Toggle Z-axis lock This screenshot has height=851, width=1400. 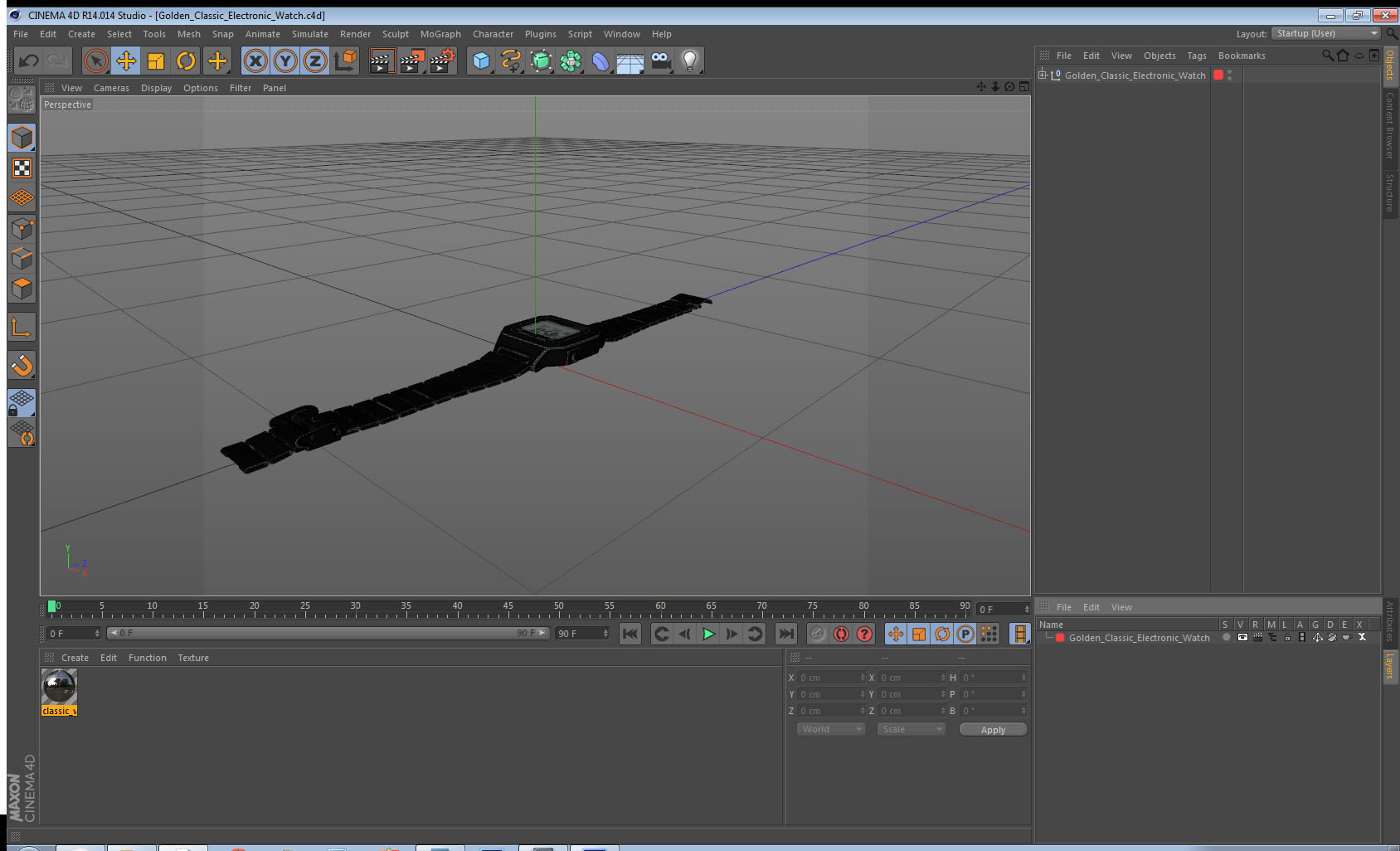coord(315,61)
